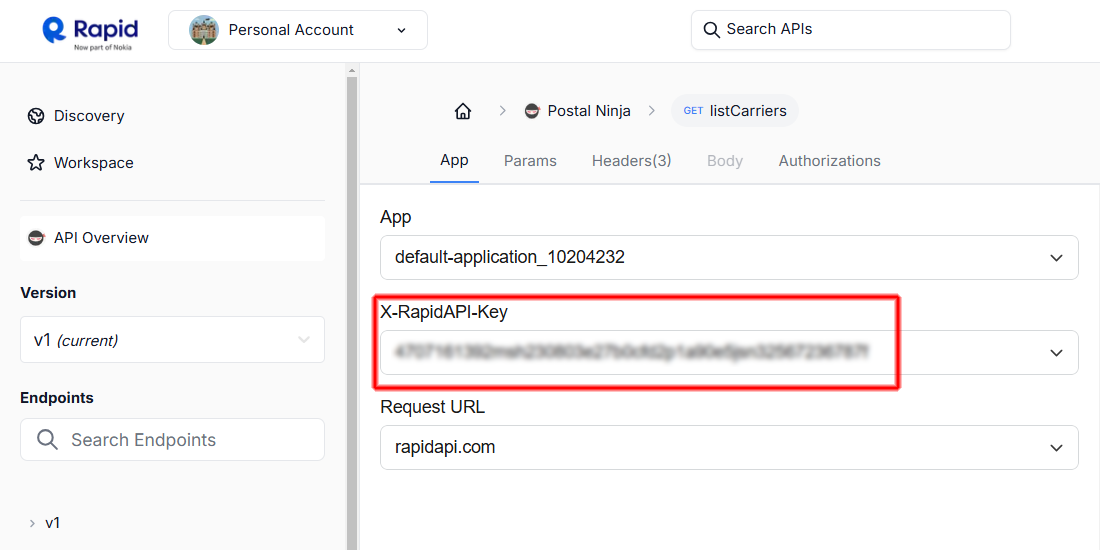Click the Search Endpoints magnifier icon
The height and width of the screenshot is (550, 1100).
point(47,440)
